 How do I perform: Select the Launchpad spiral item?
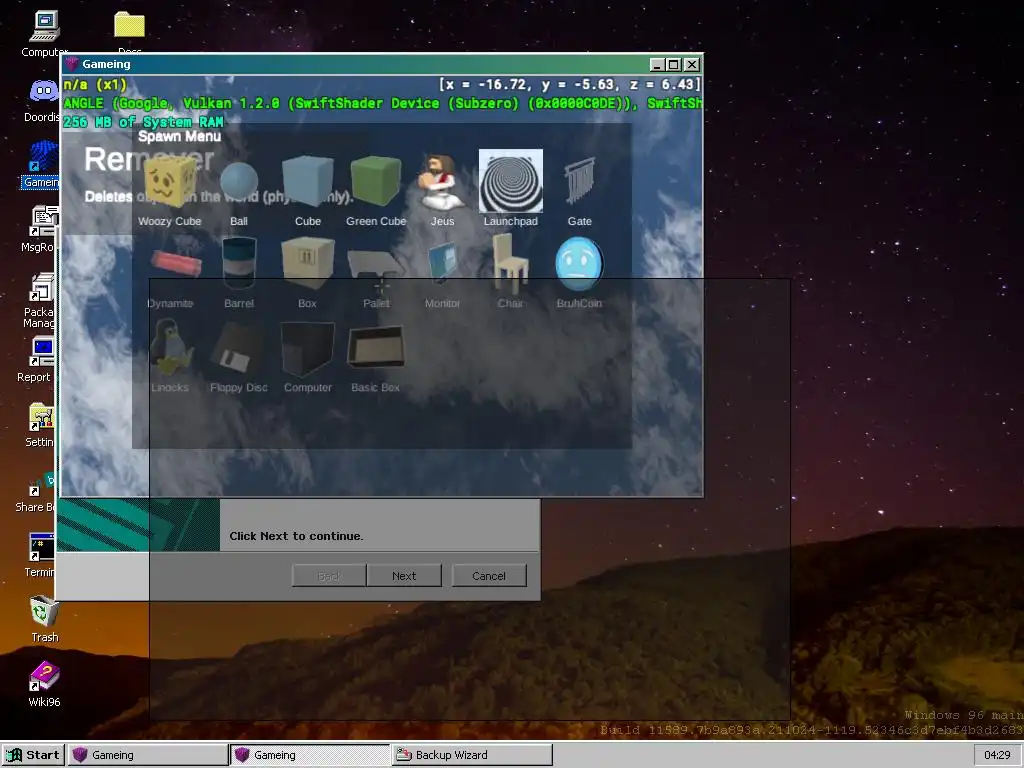pyautogui.click(x=511, y=188)
